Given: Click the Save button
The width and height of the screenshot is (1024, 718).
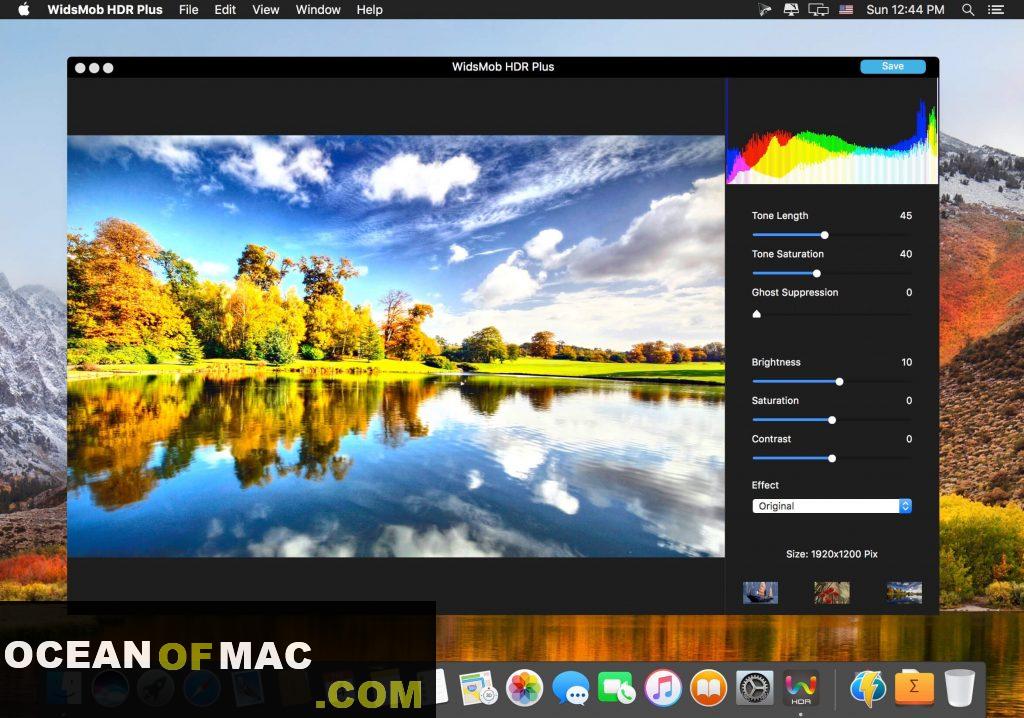Looking at the screenshot, I should (893, 66).
